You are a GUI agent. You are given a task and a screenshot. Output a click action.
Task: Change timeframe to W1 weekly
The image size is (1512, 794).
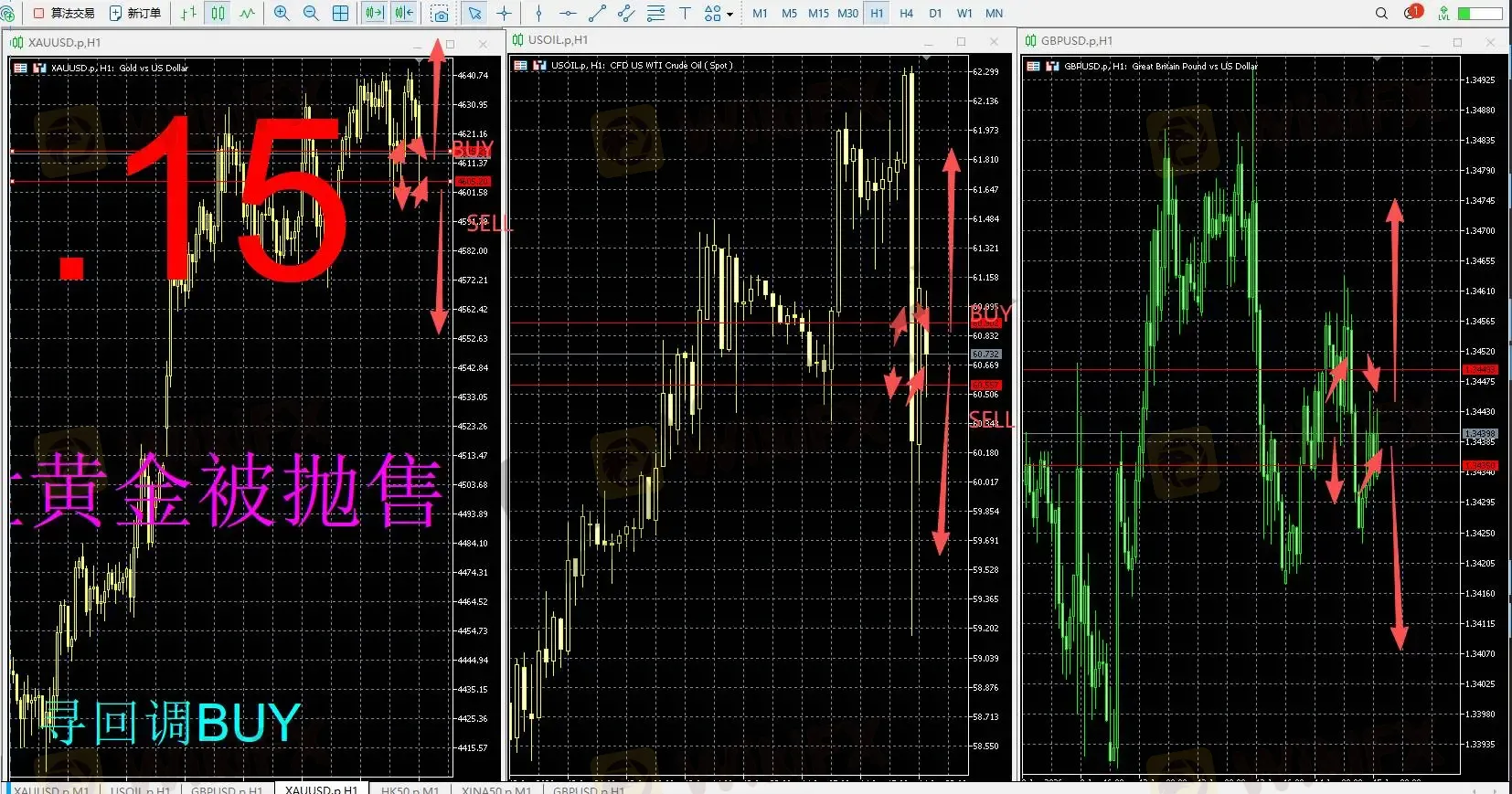click(x=964, y=14)
